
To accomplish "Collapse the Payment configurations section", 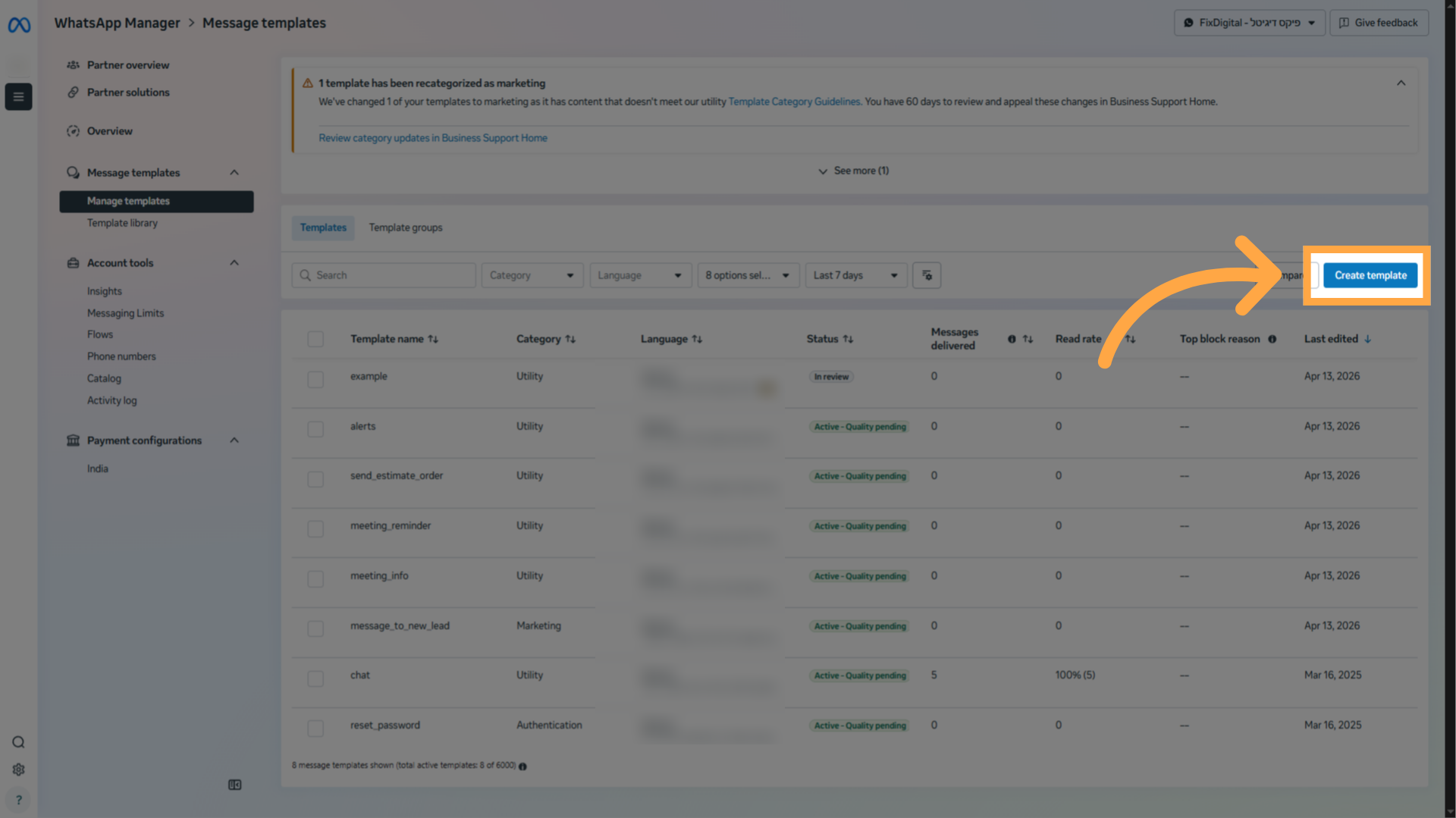I will click(234, 440).
